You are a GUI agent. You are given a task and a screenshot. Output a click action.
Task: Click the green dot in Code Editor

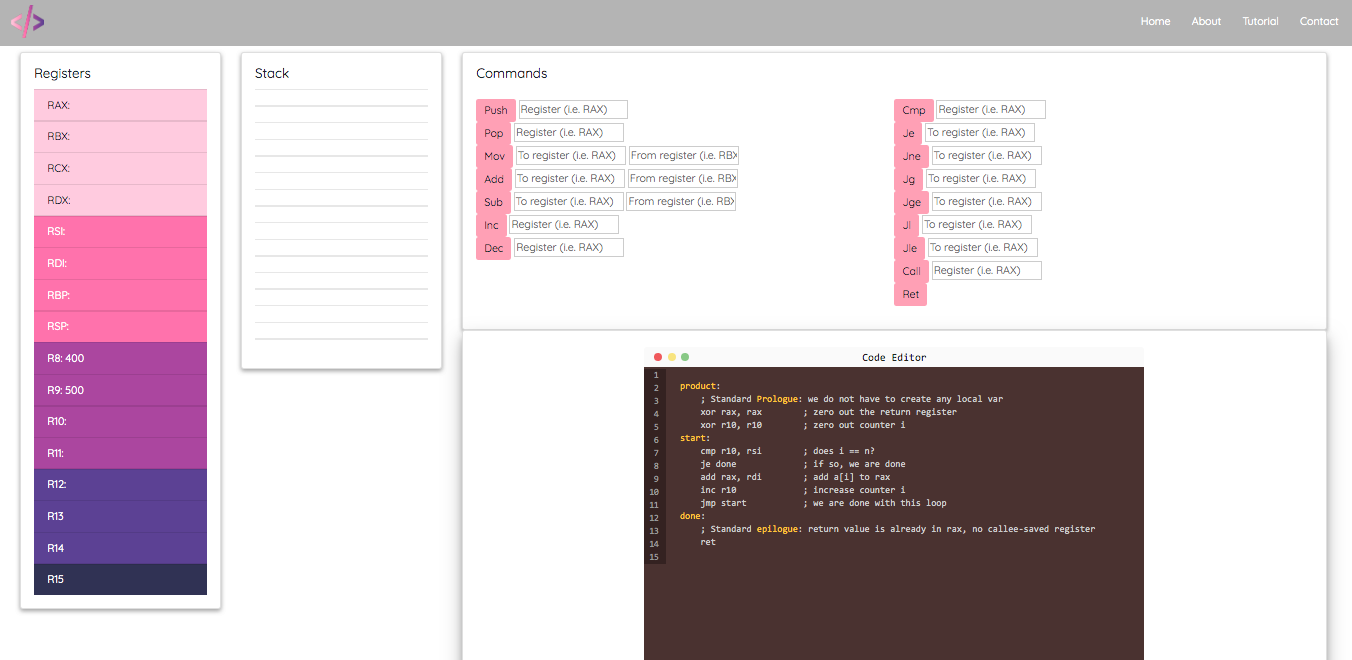click(x=685, y=357)
